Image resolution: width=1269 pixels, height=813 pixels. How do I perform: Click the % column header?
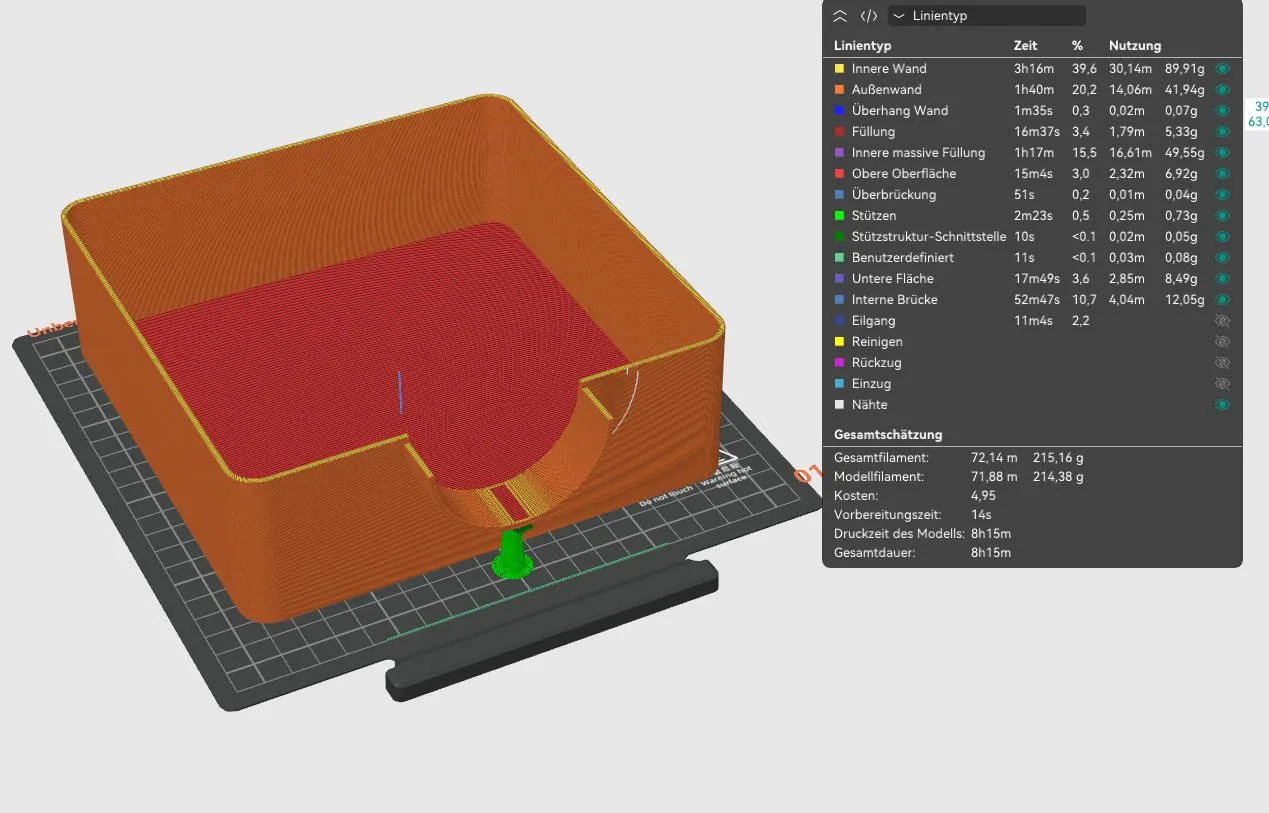tap(1078, 46)
